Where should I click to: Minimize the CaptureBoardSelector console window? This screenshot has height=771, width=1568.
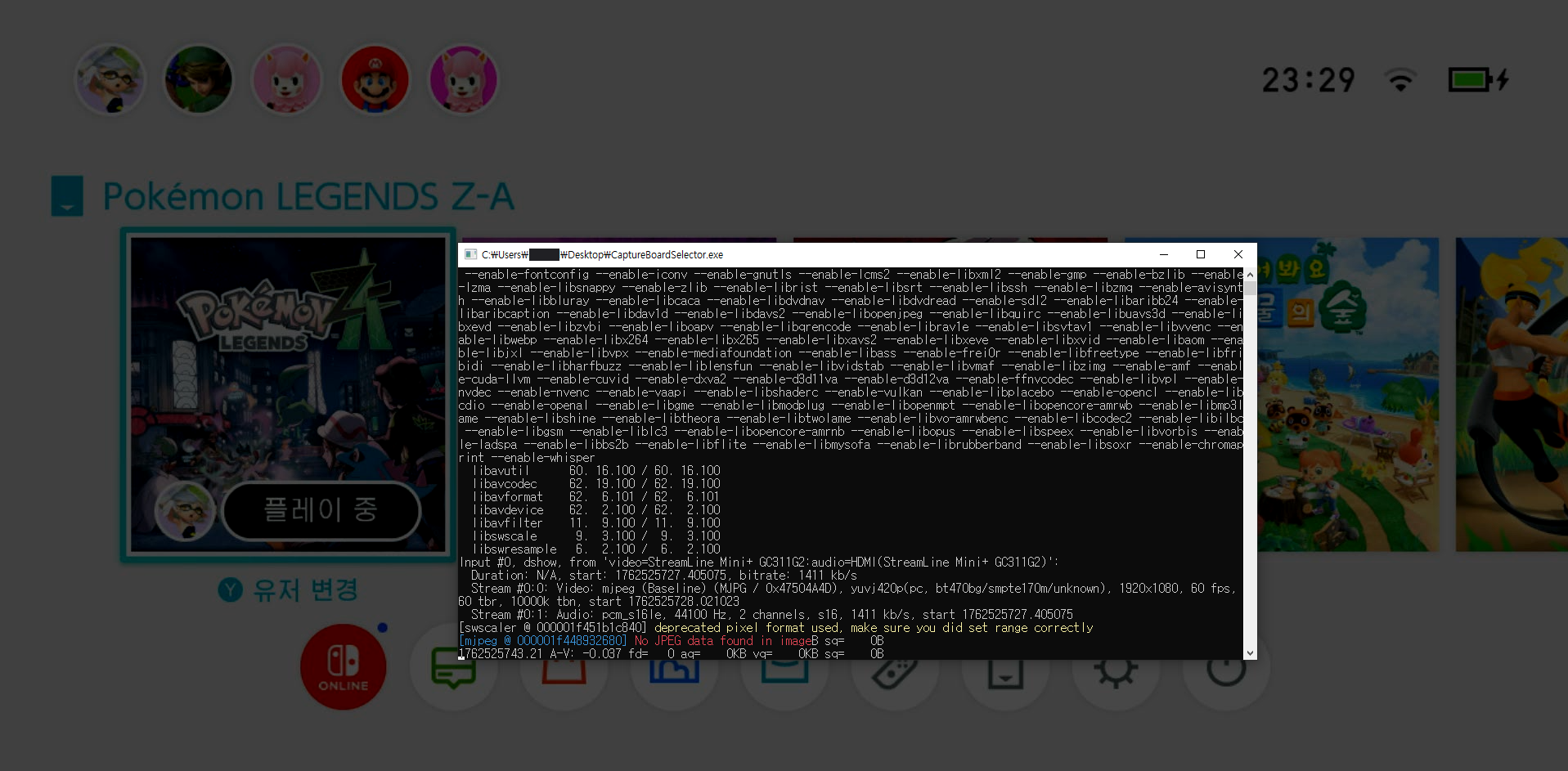coord(1164,254)
